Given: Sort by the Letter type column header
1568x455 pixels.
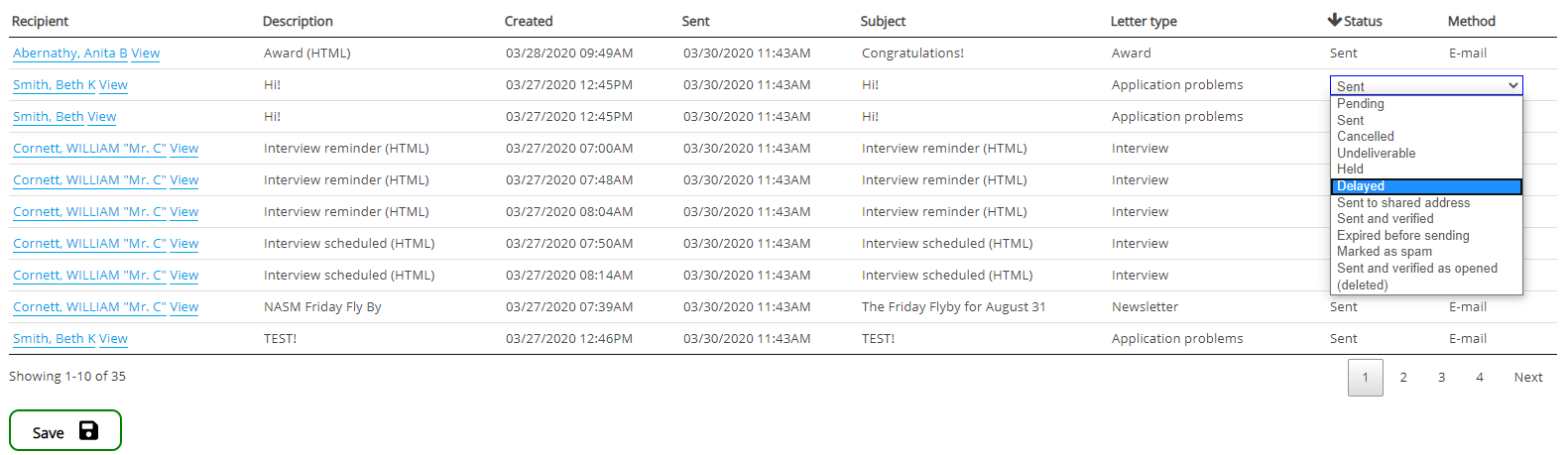Looking at the screenshot, I should (1143, 21).
